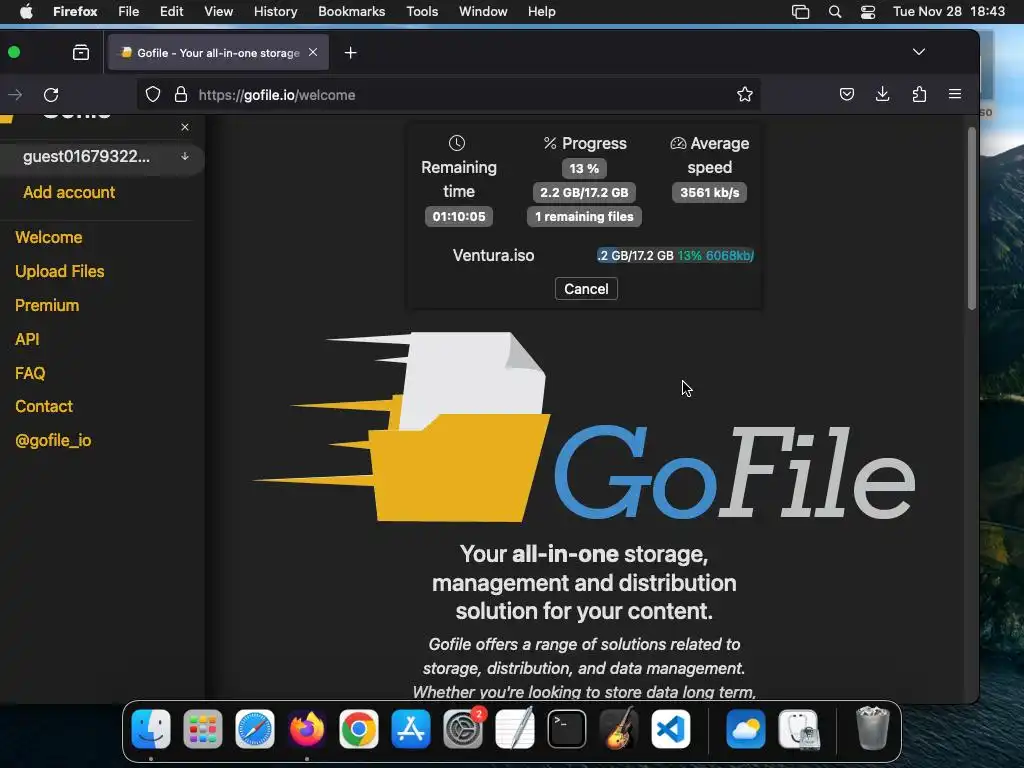This screenshot has height=768, width=1024.
Task: Open the File menu
Action: (x=128, y=12)
